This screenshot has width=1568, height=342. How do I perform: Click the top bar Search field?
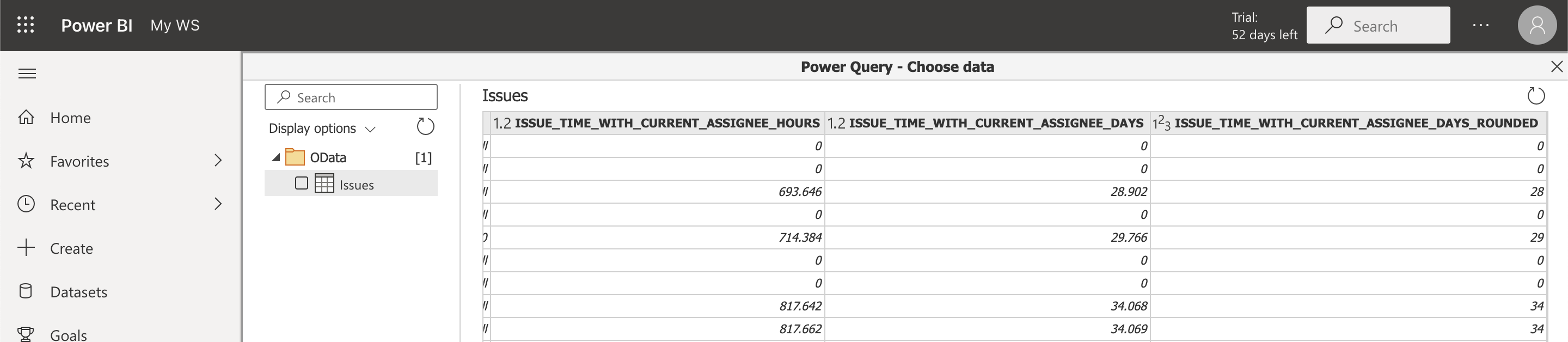click(x=1377, y=26)
